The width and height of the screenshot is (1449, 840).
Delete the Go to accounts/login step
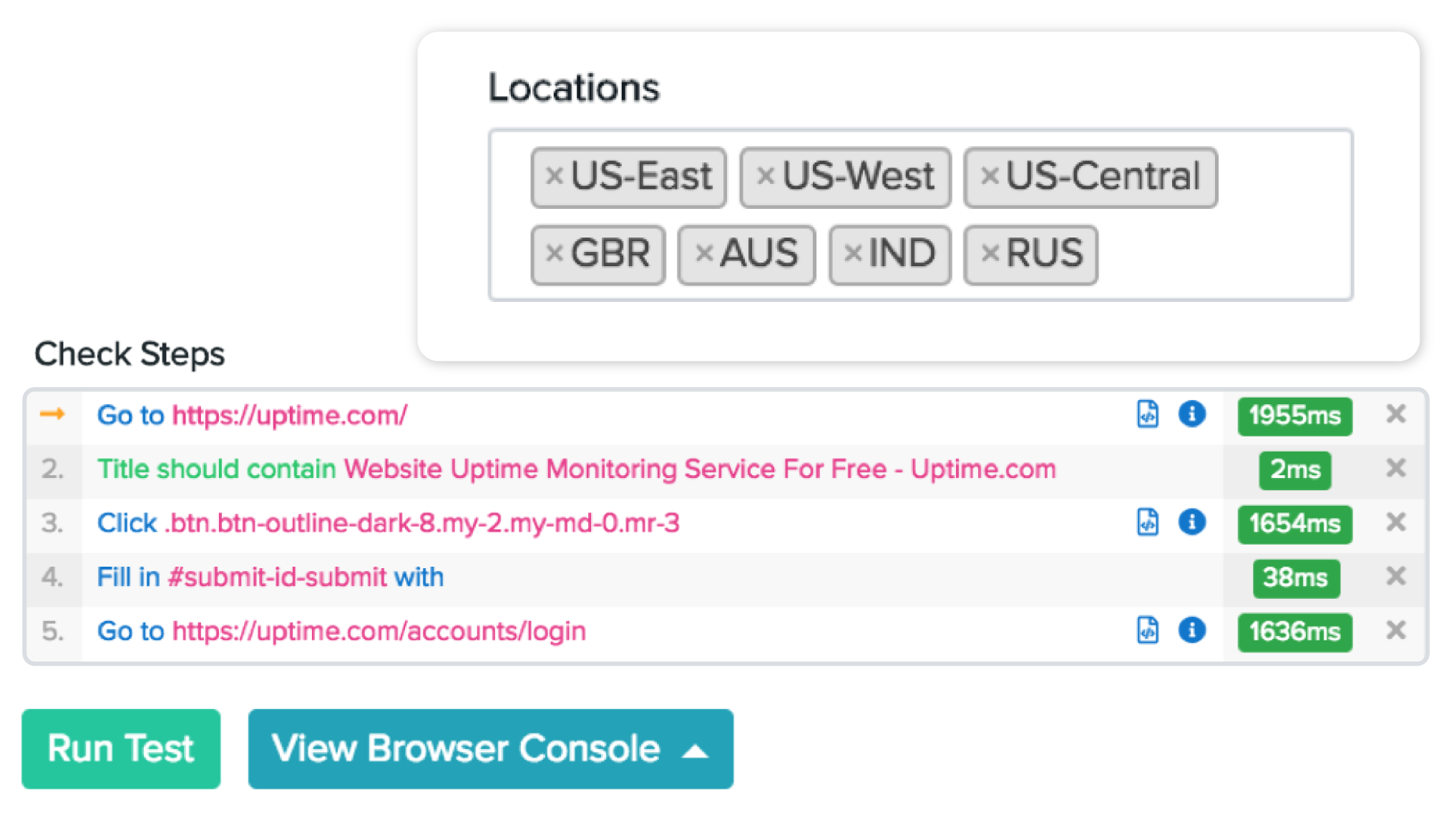pos(1395,630)
